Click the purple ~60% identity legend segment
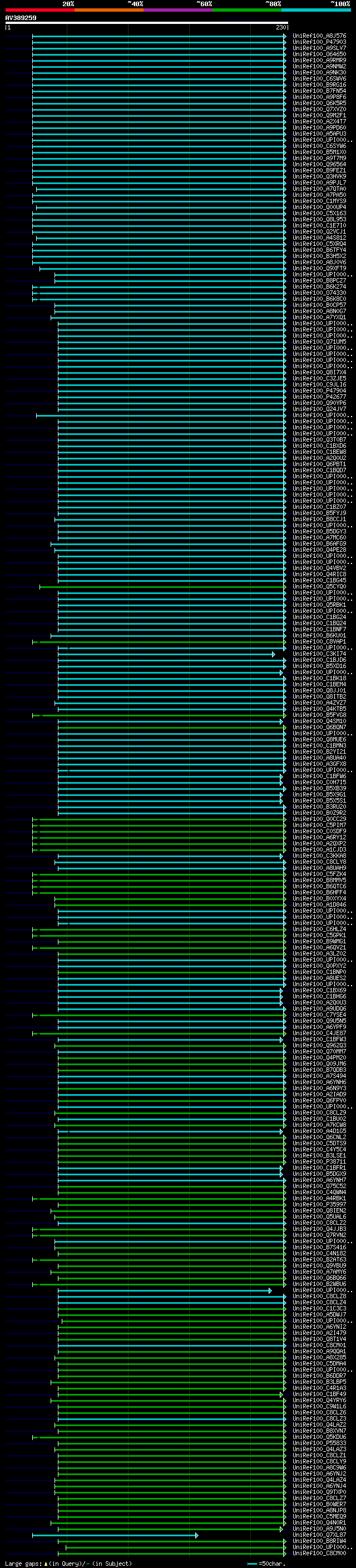This screenshot has height=1568, width=356. tap(179, 10)
